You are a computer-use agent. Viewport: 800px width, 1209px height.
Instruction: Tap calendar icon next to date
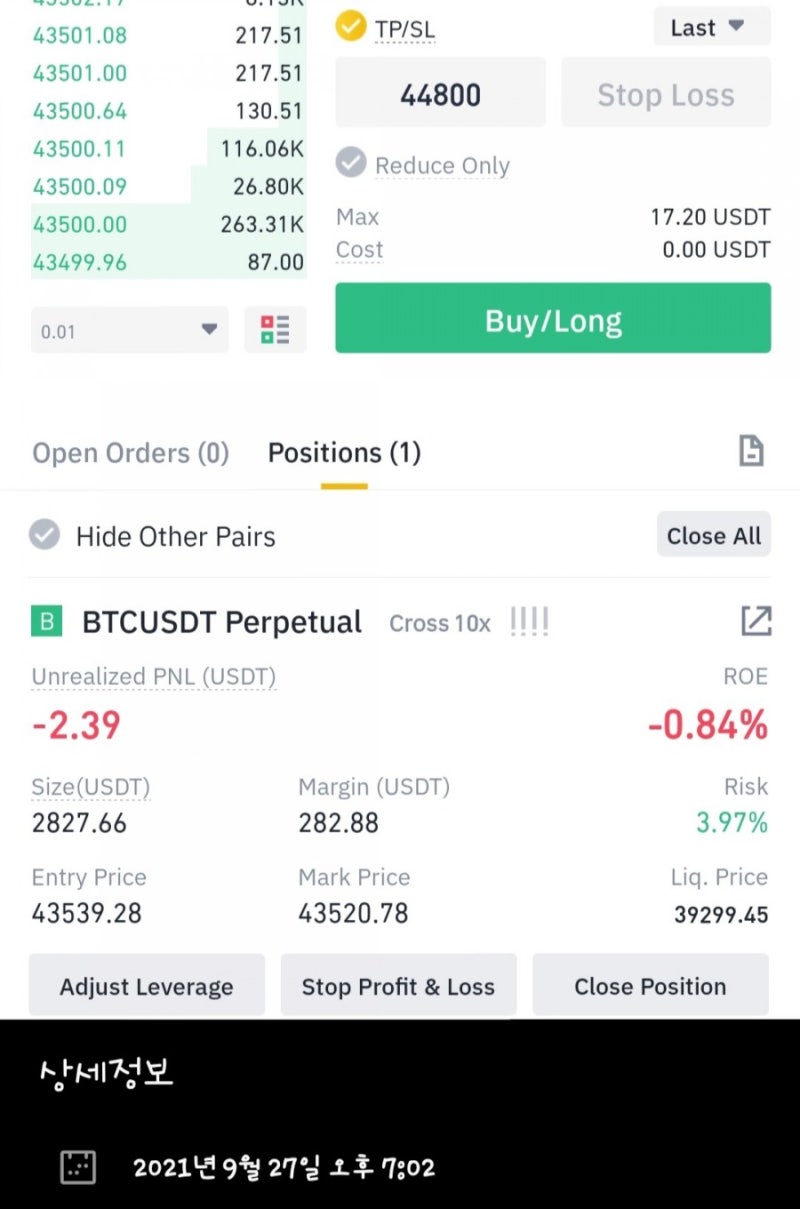(78, 1167)
